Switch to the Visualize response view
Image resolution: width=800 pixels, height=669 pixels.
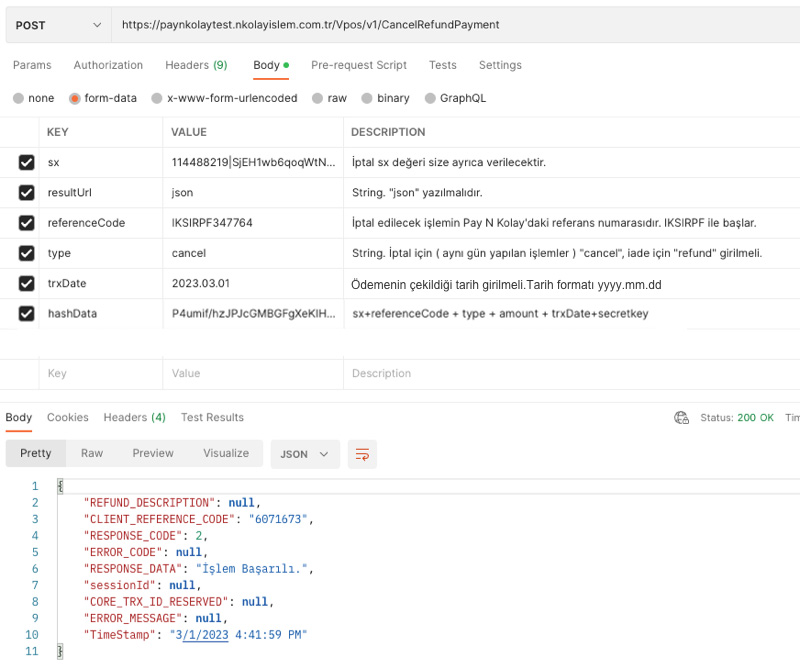tap(226, 453)
